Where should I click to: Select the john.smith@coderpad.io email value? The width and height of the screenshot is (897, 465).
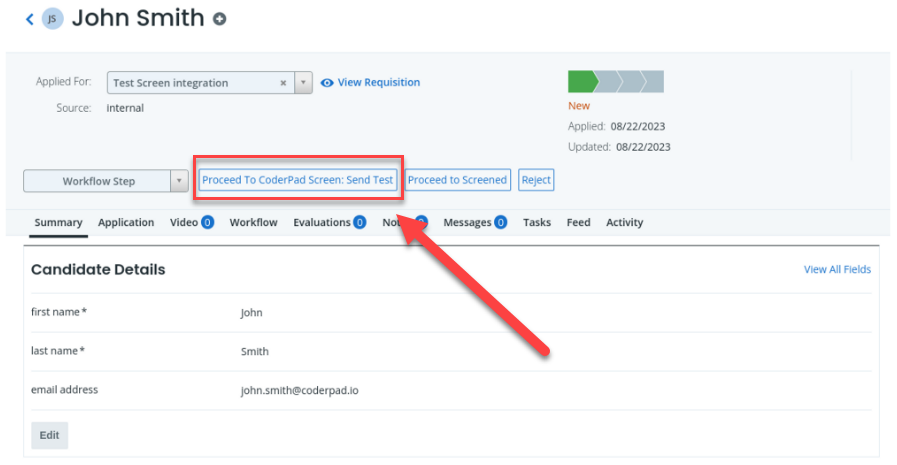(x=299, y=391)
